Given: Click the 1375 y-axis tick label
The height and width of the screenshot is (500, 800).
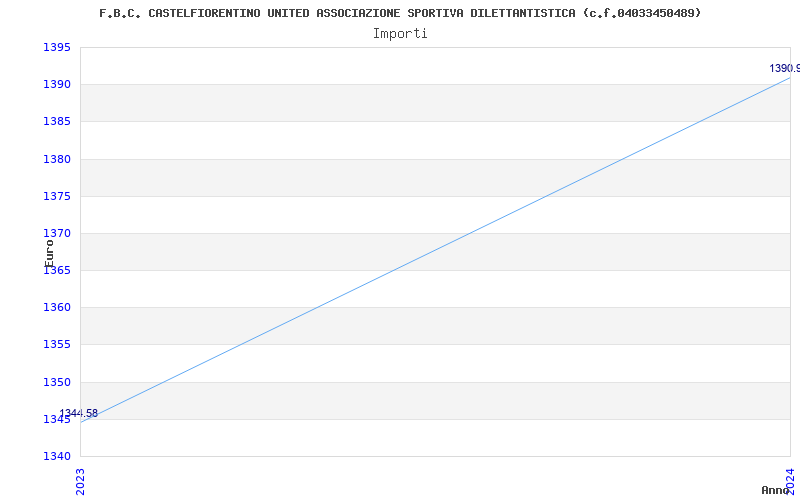Looking at the screenshot, I should coord(57,196).
